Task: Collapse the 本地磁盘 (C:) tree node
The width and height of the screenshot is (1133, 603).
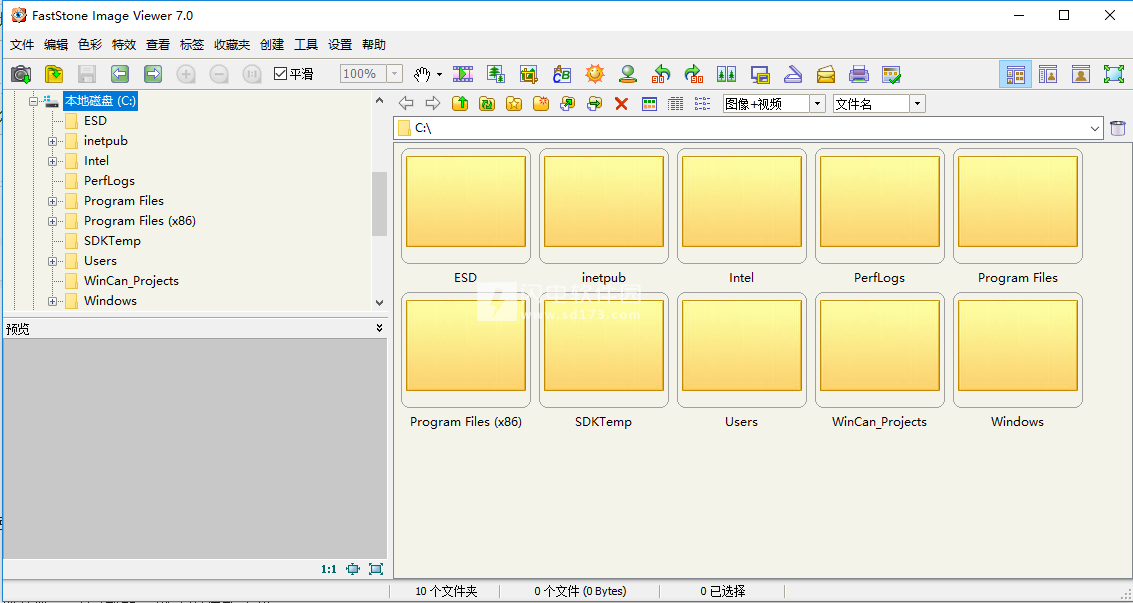Action: pyautogui.click(x=33, y=102)
